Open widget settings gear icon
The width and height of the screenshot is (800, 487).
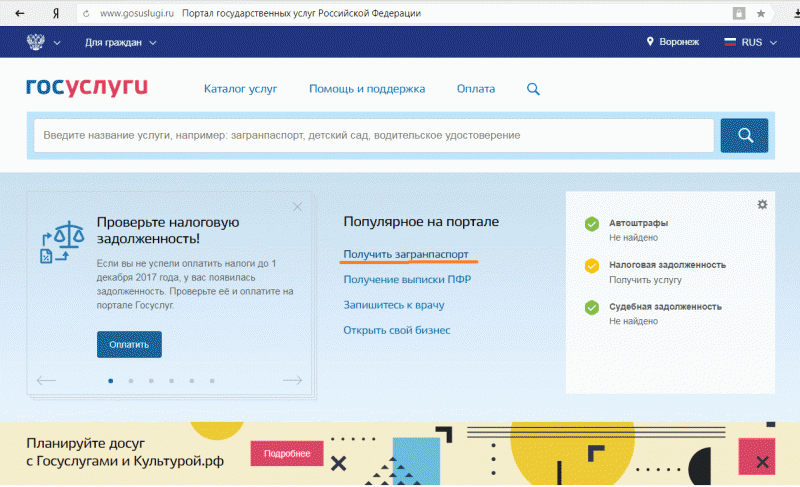coord(762,204)
